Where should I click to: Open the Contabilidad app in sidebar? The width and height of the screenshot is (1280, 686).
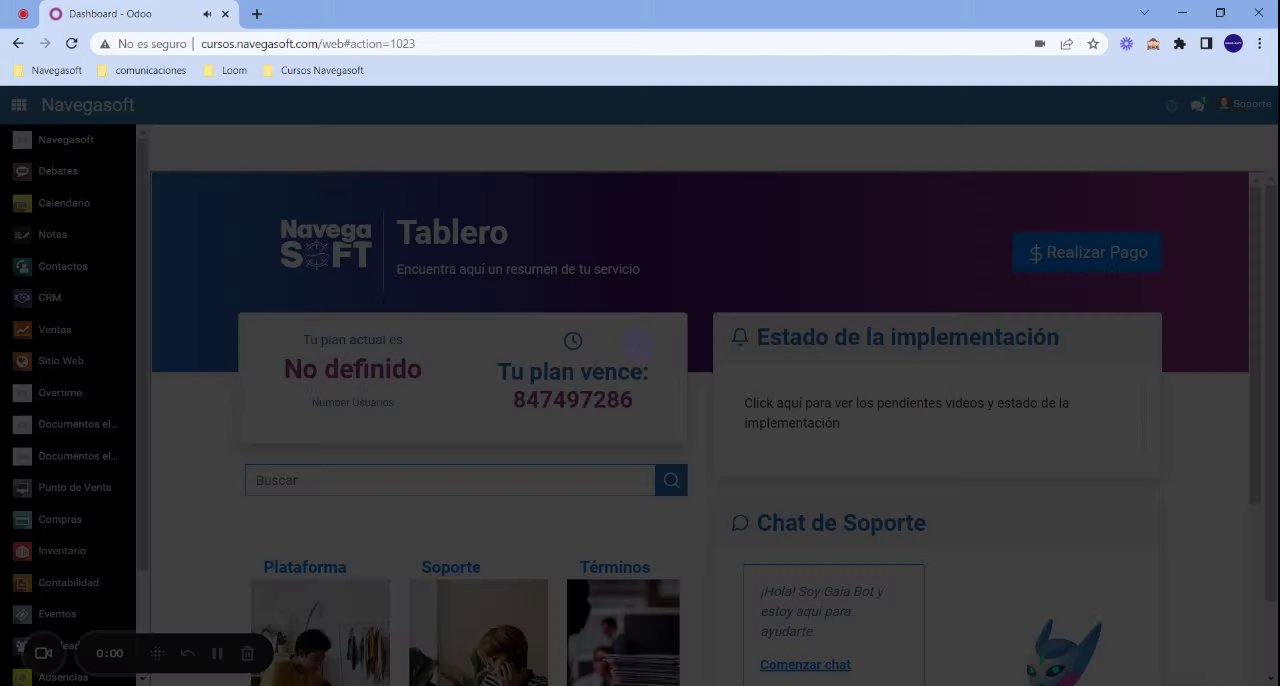[68, 582]
